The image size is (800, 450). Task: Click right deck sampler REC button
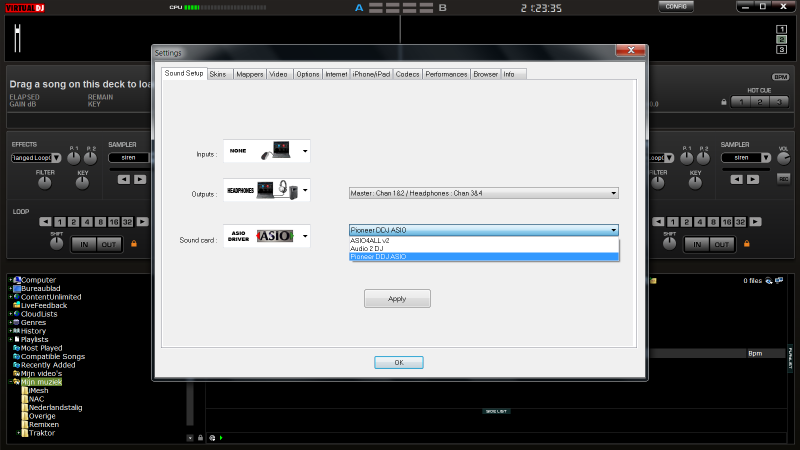click(783, 179)
